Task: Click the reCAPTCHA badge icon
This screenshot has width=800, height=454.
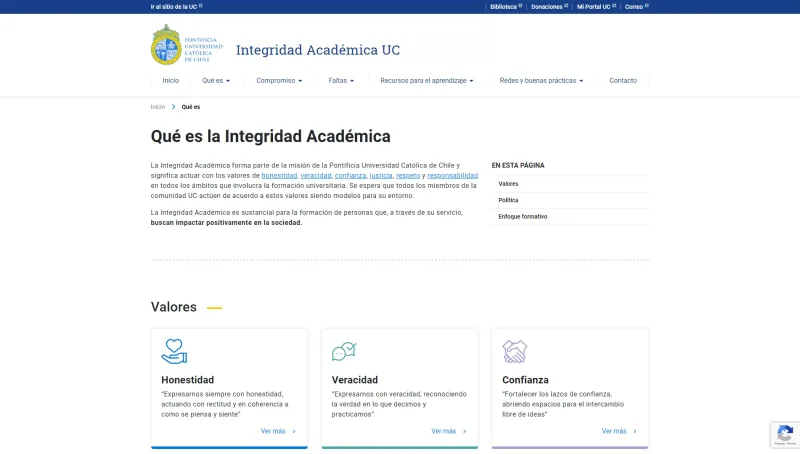Action: [785, 435]
